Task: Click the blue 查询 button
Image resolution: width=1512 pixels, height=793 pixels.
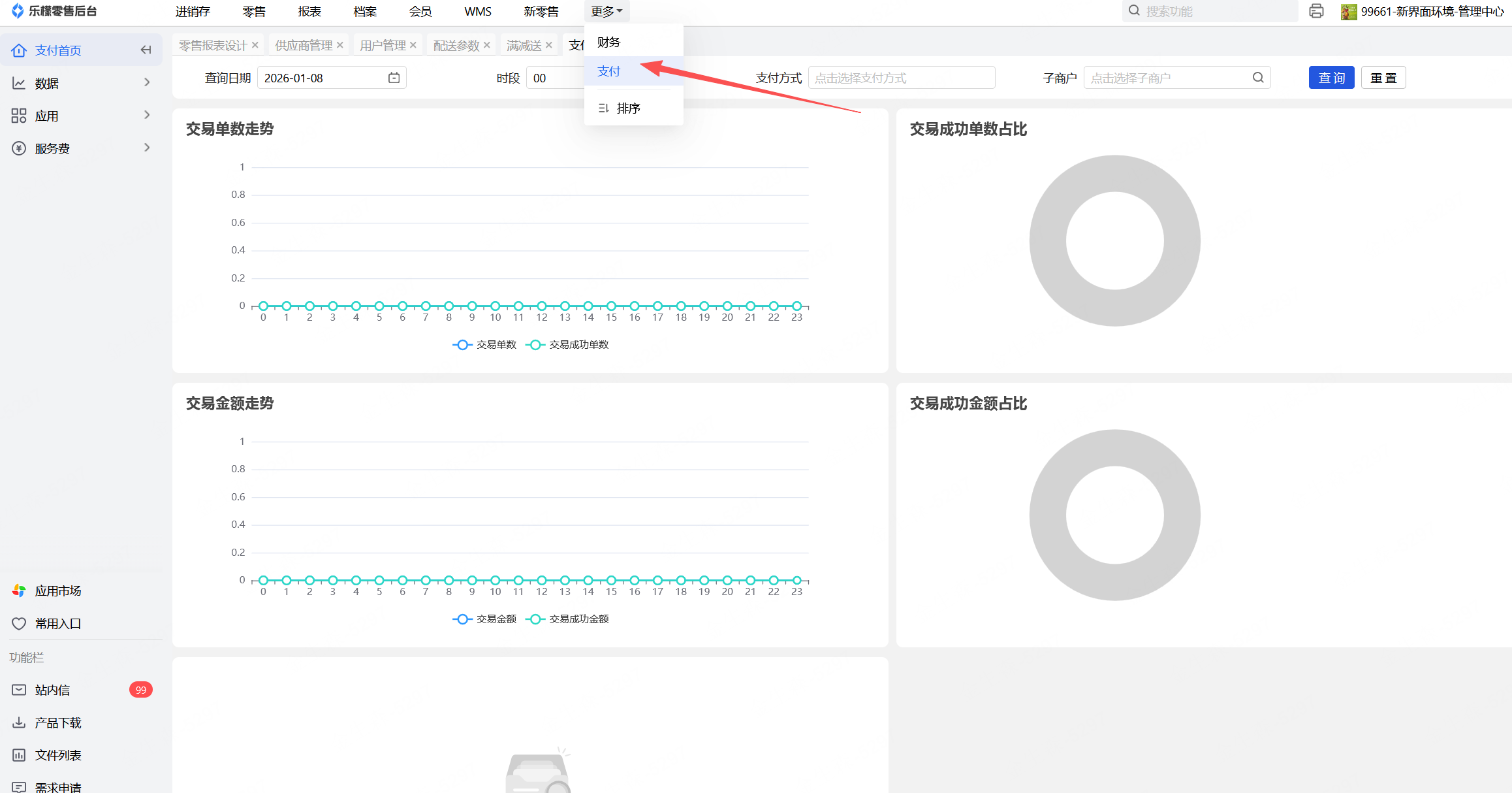Action: point(1331,78)
